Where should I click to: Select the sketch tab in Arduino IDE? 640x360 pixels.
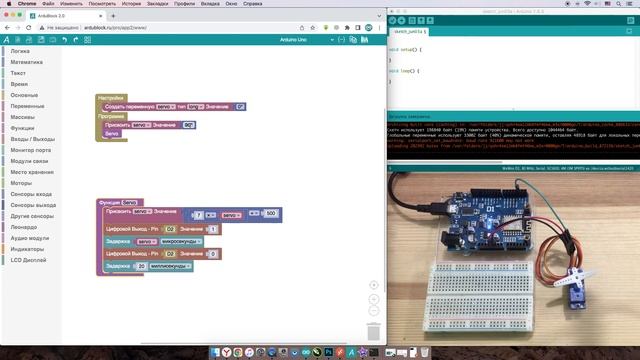[x=409, y=31]
